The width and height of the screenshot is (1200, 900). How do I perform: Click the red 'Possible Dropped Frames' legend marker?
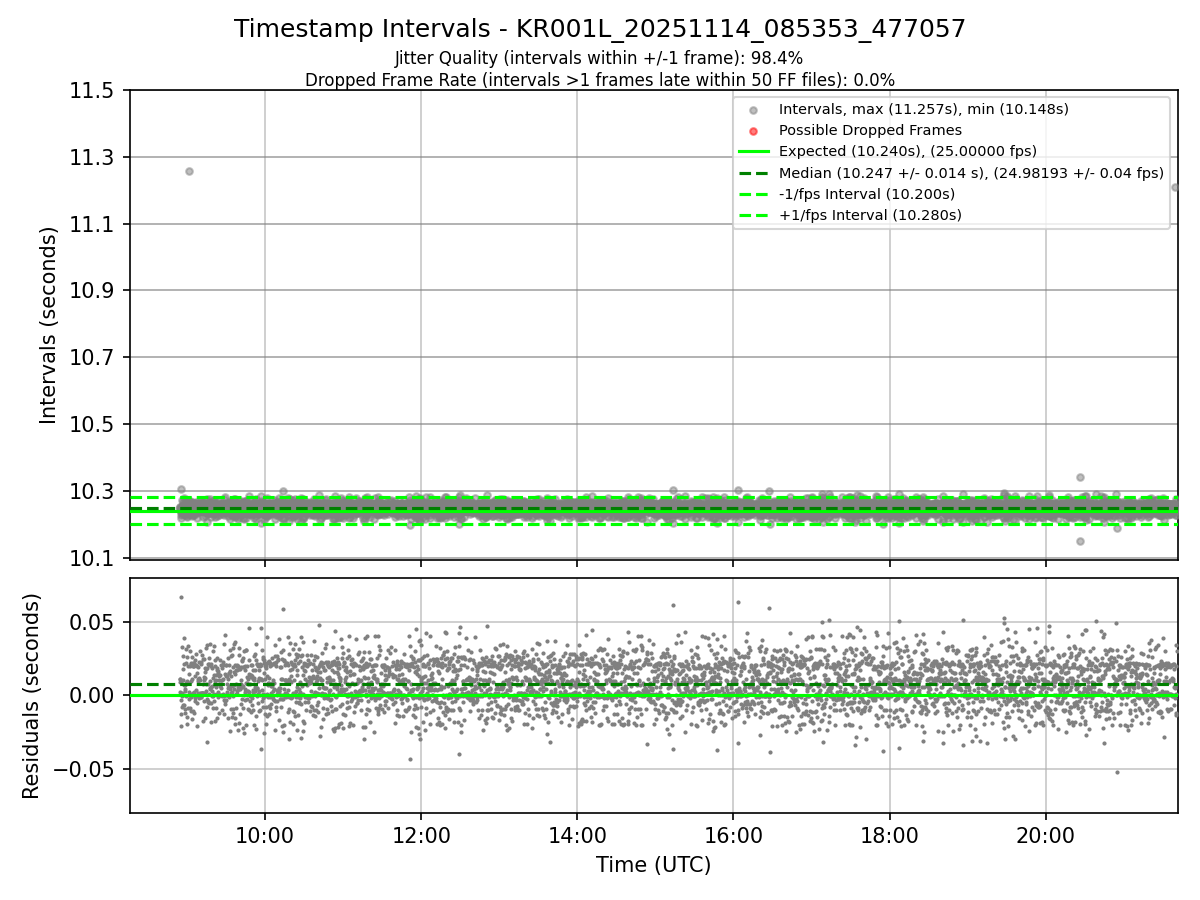(754, 131)
